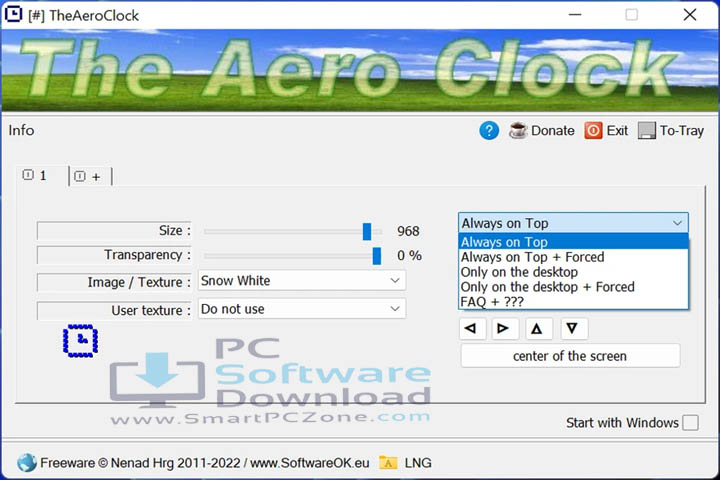This screenshot has width=720, height=480.
Task: Open the Image / Texture Snow White dropdown
Action: pyautogui.click(x=302, y=281)
